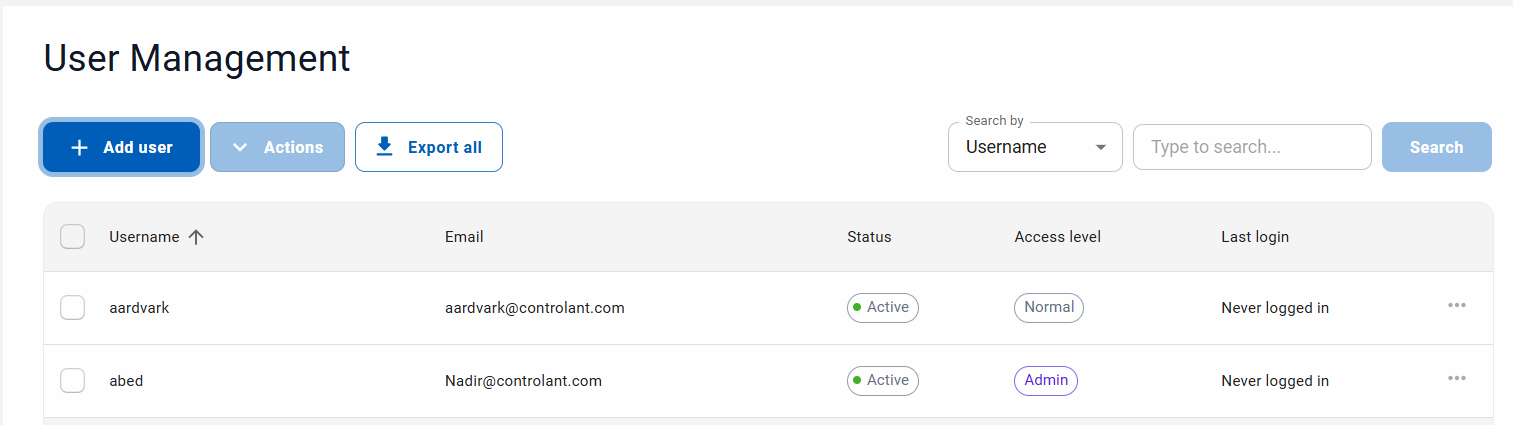This screenshot has width=1513, height=425.
Task: Click the Username sort arrow icon
Action: 196,237
